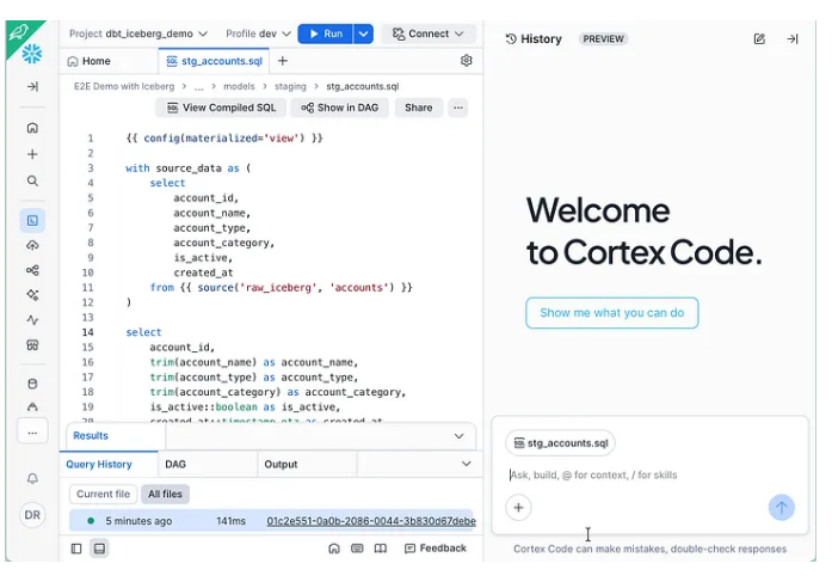
Task: Collapse the Cortex Code panel
Action: 792,39
